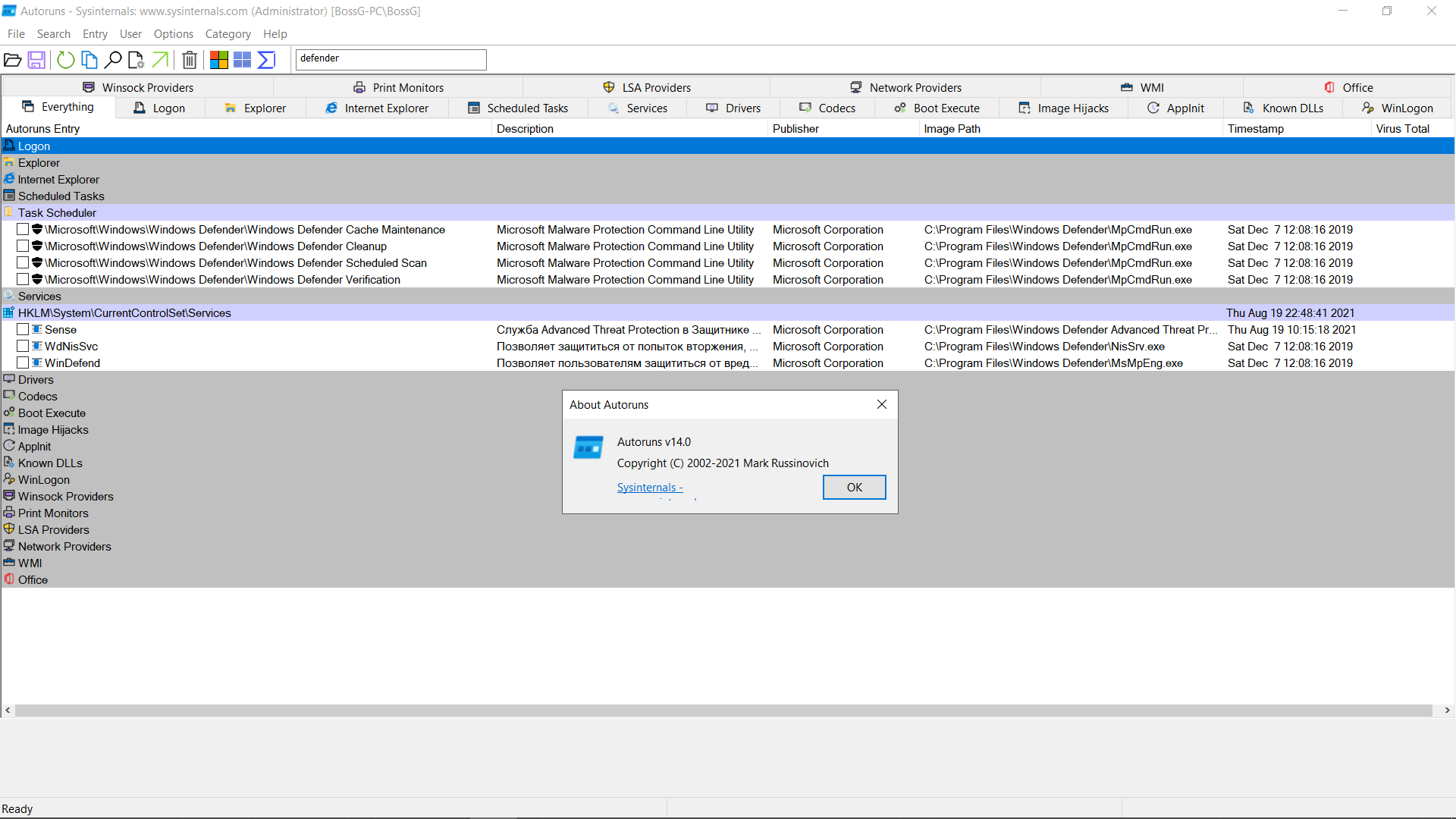1456x819 pixels.
Task: Toggle the Windows Defender Cache Maintenance checkbox
Action: [x=23, y=229]
